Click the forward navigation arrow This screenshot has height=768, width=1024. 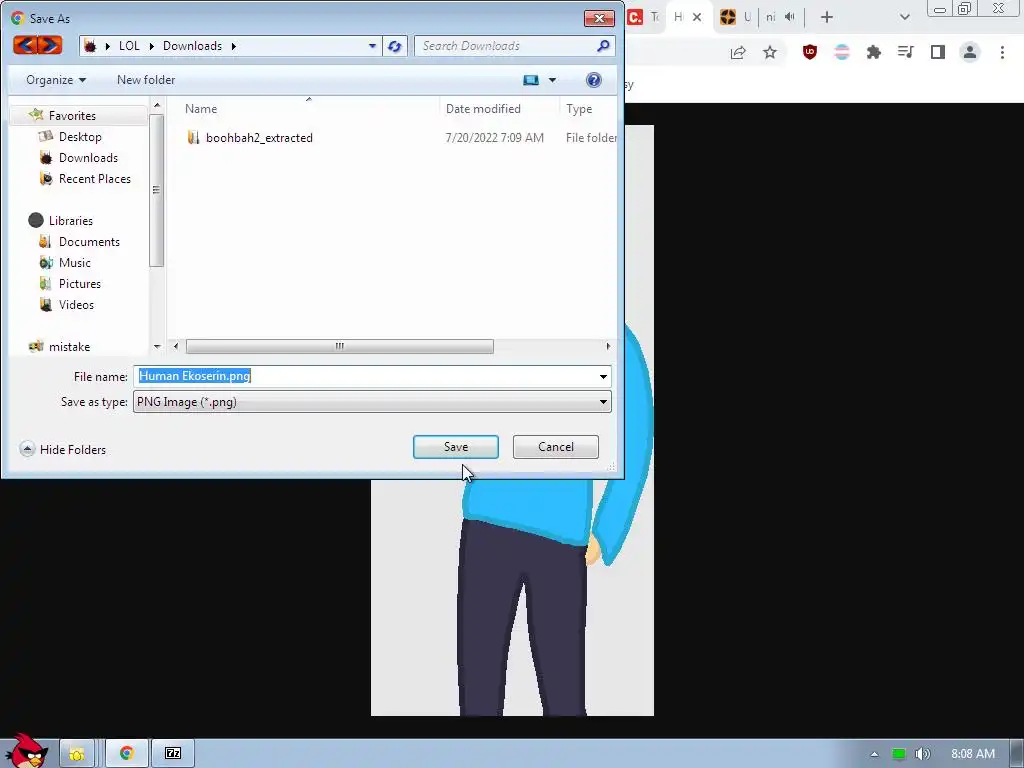click(x=50, y=45)
